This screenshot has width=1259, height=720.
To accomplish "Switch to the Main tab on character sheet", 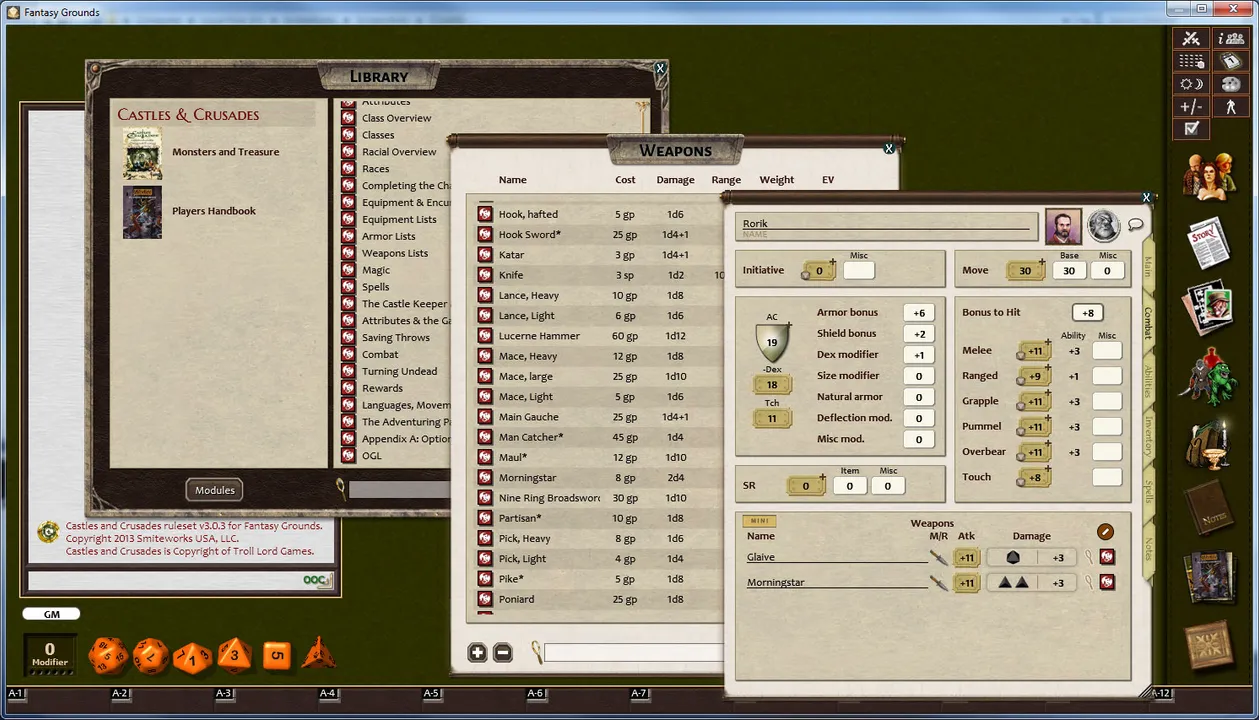I will pos(1148,267).
